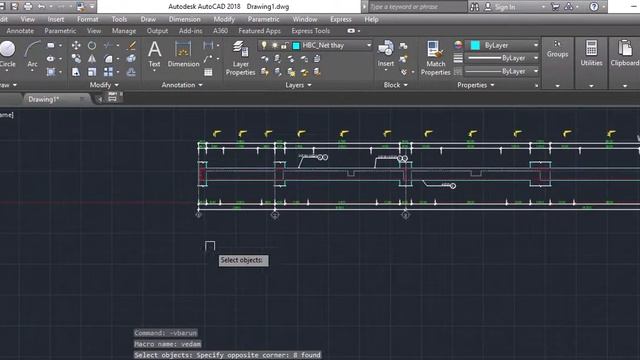Image resolution: width=640 pixels, height=360 pixels.
Task: Pick the Trim tool in Modify panel
Action: tap(108, 45)
